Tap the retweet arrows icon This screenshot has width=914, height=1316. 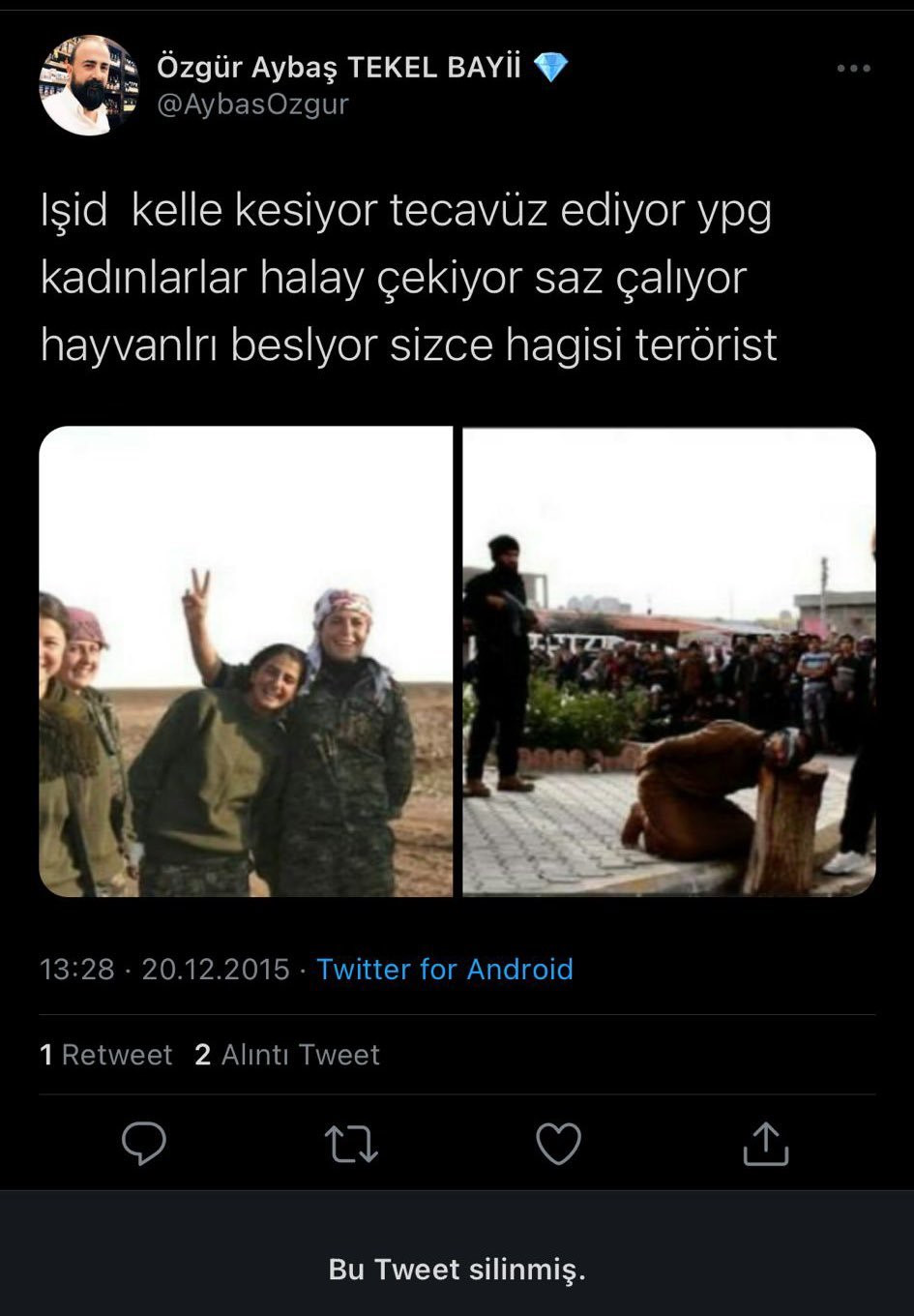pyautogui.click(x=351, y=1144)
